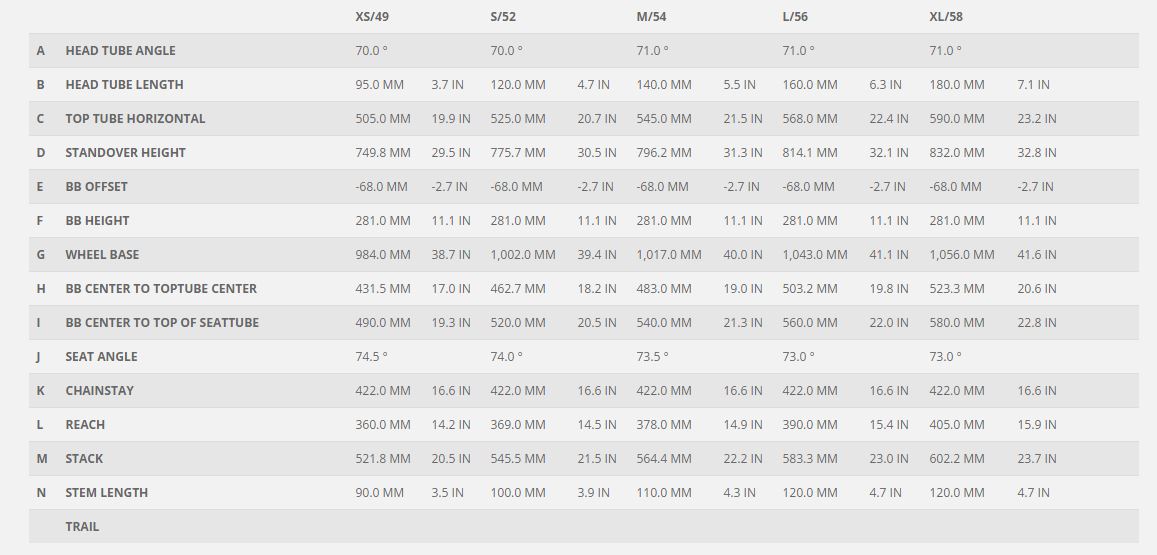Click the STANDOVER HEIGHT row label
Viewport: 1157px width, 555px height.
pyautogui.click(x=125, y=153)
